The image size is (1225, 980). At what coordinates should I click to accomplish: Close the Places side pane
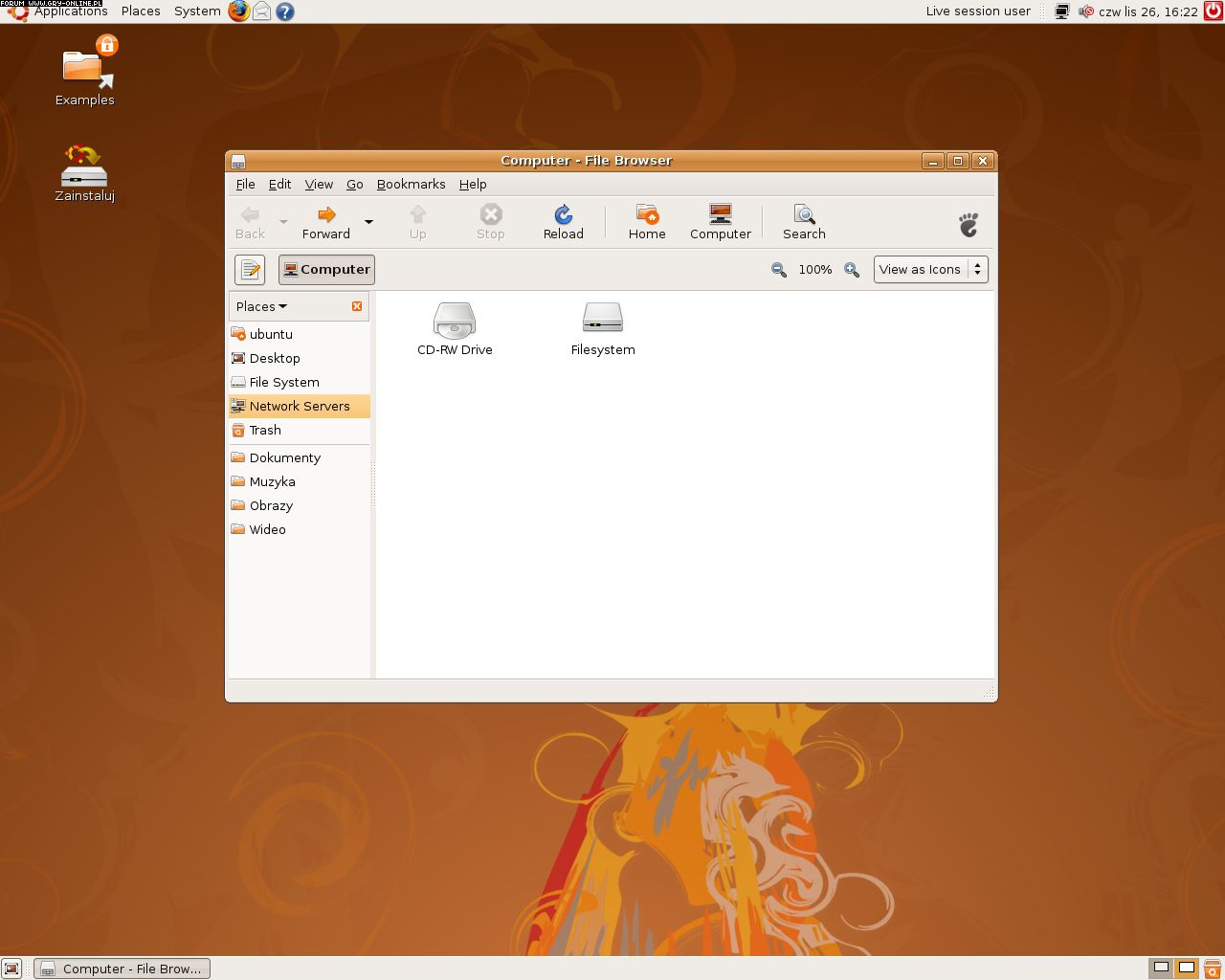click(x=357, y=306)
